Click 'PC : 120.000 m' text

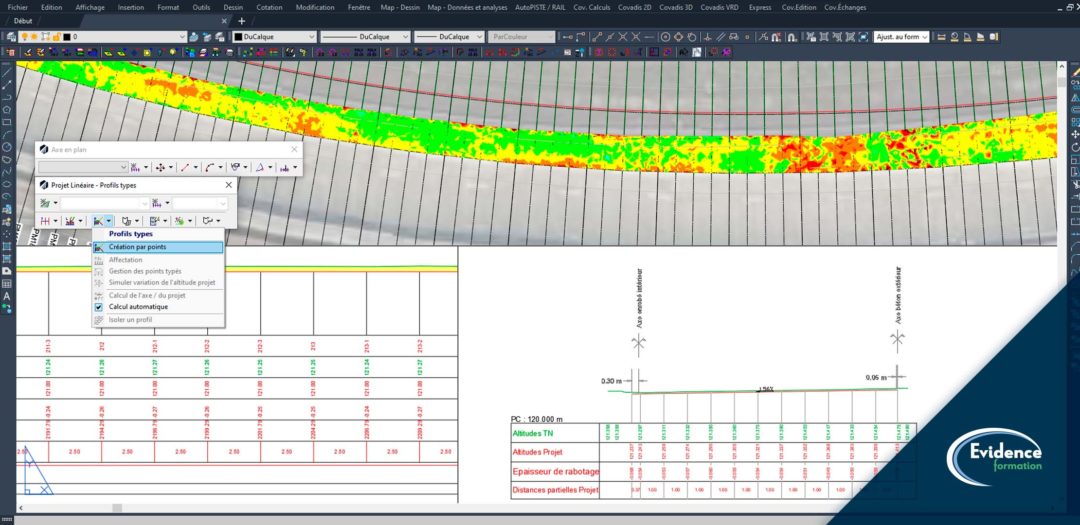click(x=537, y=418)
